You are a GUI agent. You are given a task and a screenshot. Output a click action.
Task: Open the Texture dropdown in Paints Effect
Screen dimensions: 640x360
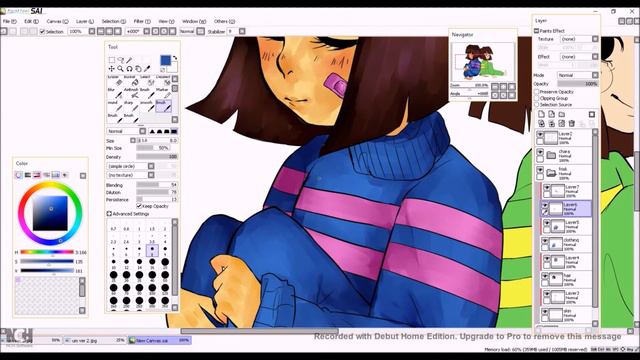[579, 39]
